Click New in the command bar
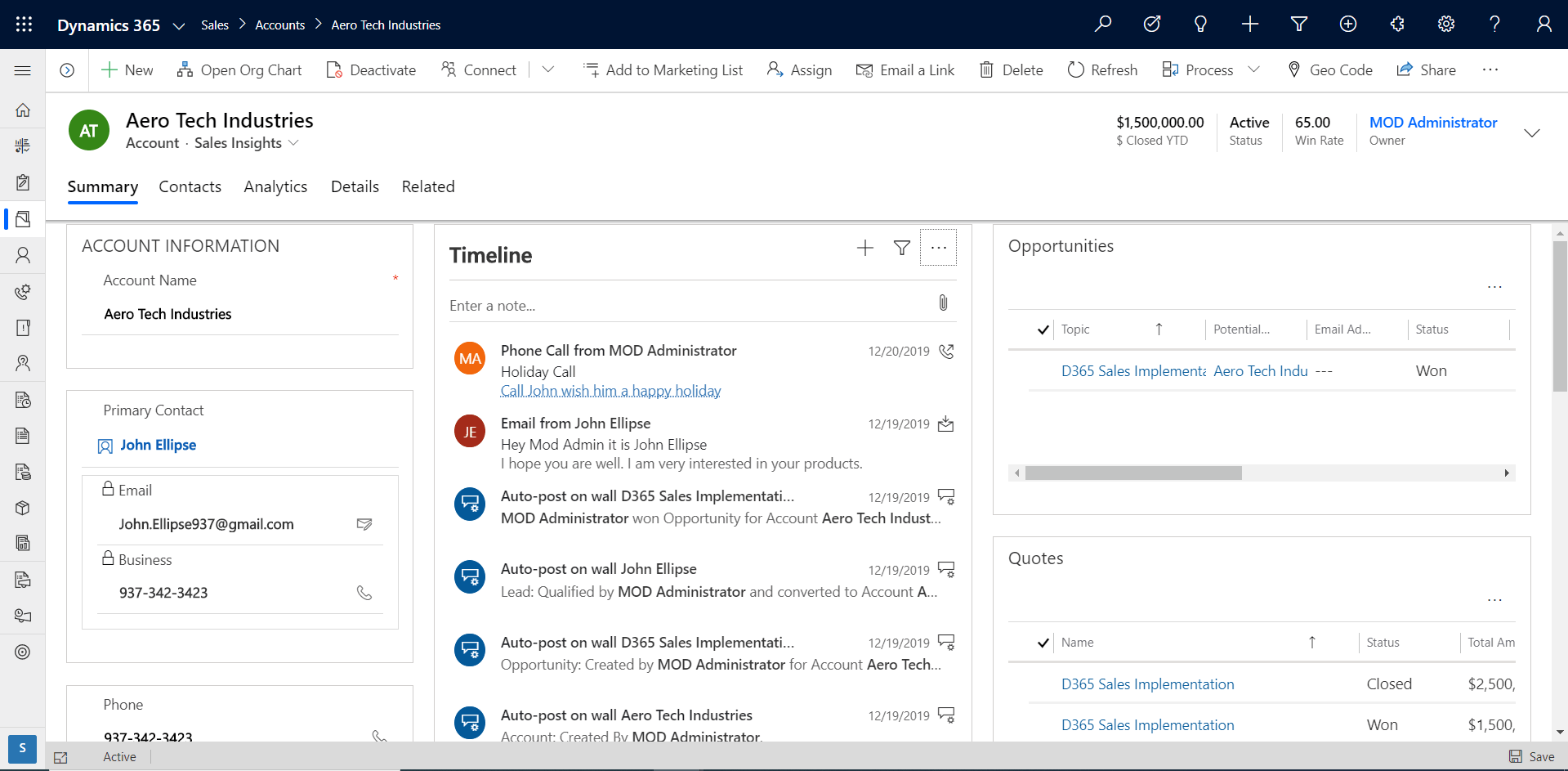 click(x=127, y=70)
